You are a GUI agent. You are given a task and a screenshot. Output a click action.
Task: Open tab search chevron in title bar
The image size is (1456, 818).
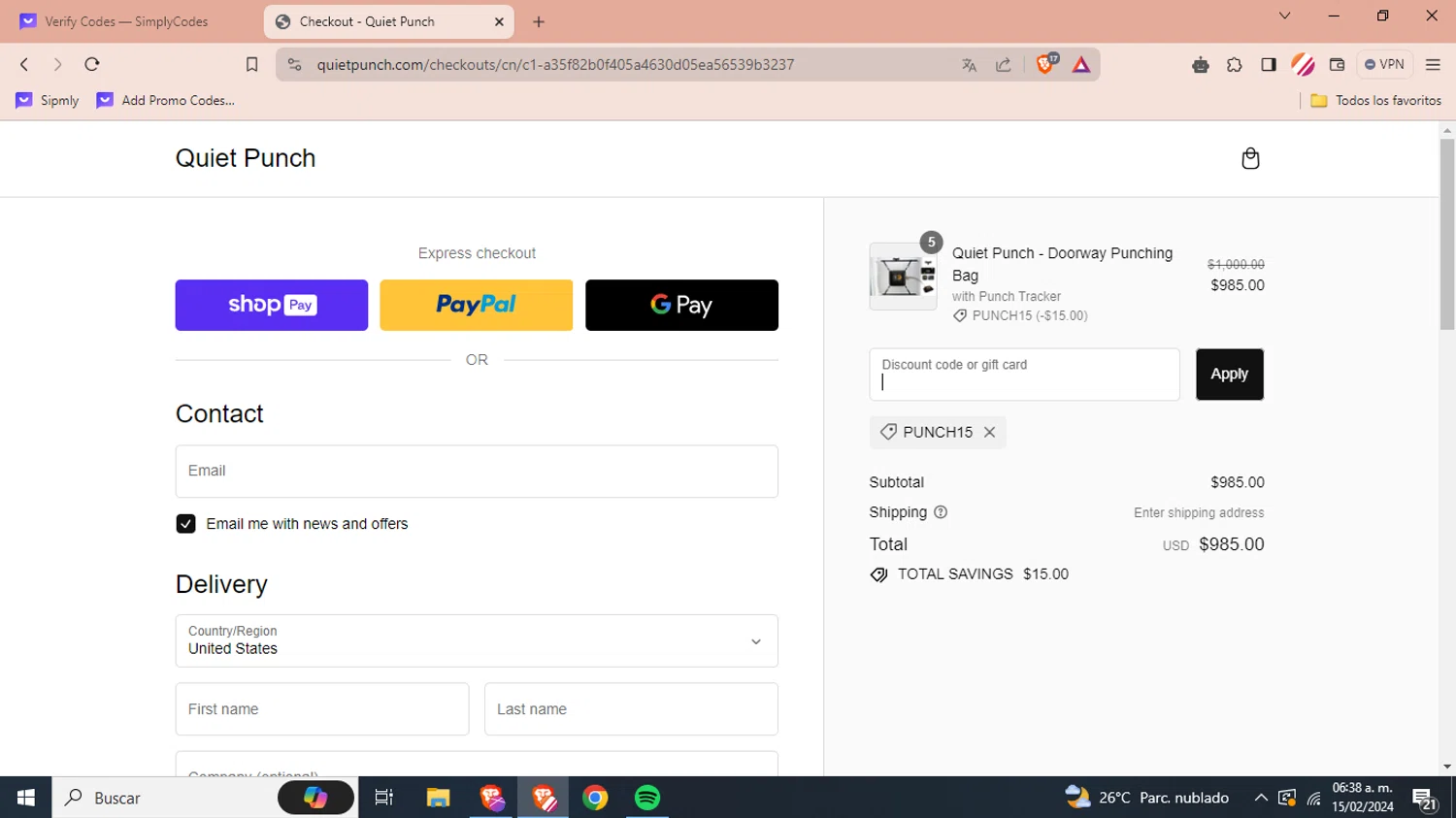1284,16
